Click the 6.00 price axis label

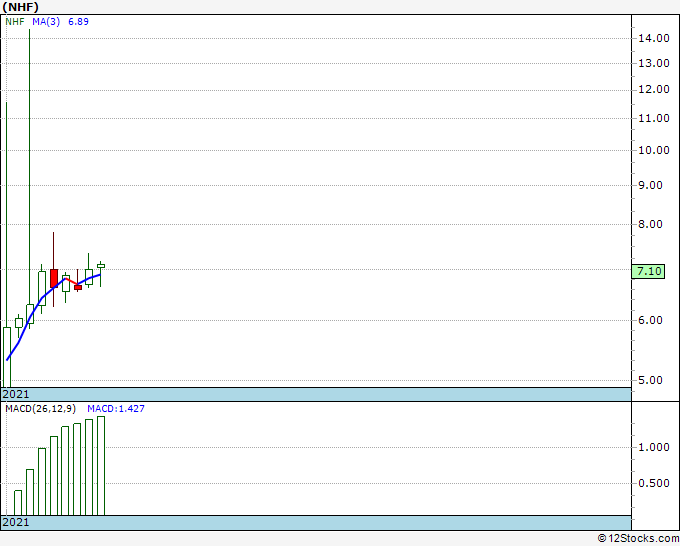[651, 320]
